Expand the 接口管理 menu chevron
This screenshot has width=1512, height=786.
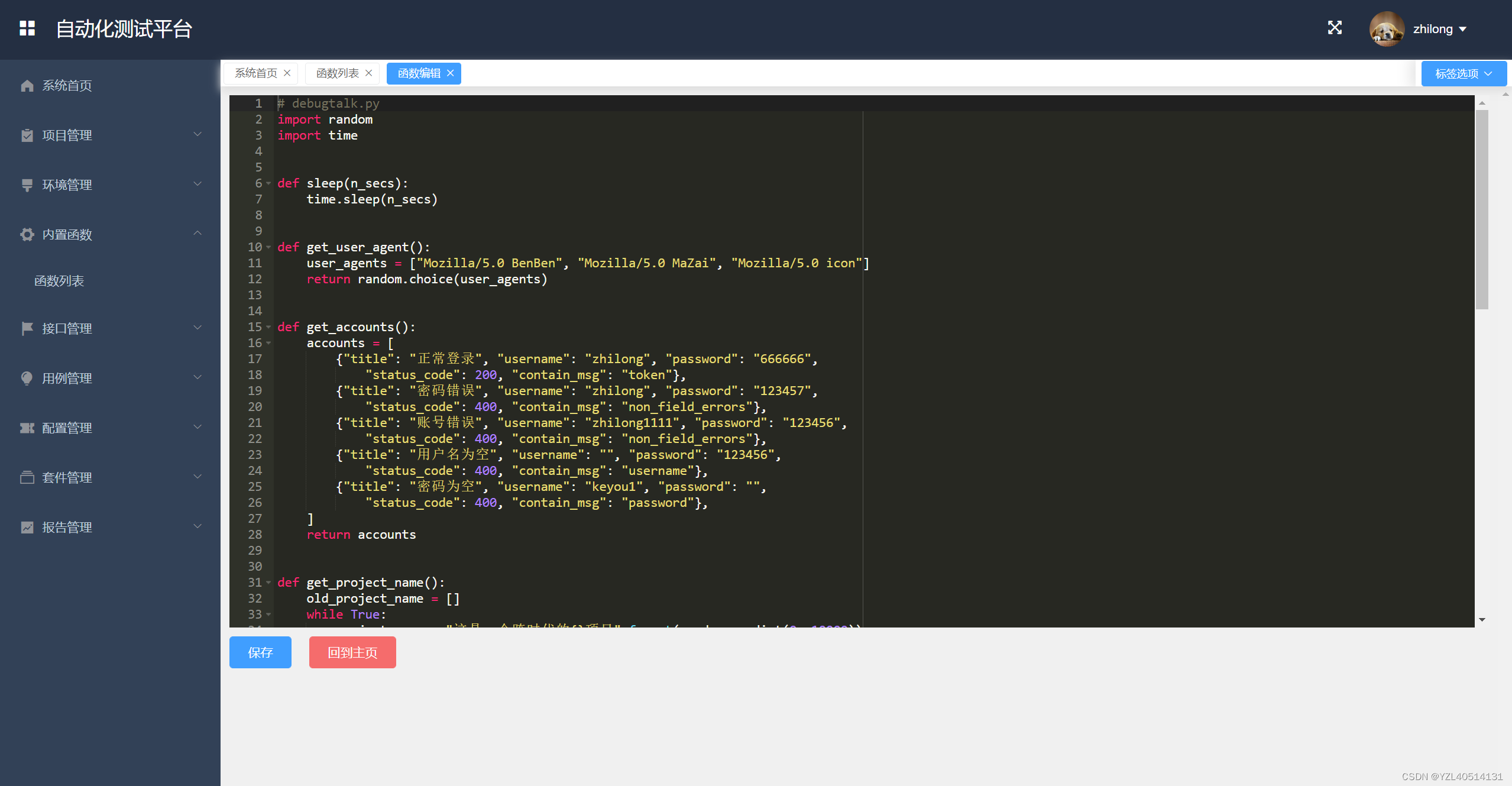(198, 328)
